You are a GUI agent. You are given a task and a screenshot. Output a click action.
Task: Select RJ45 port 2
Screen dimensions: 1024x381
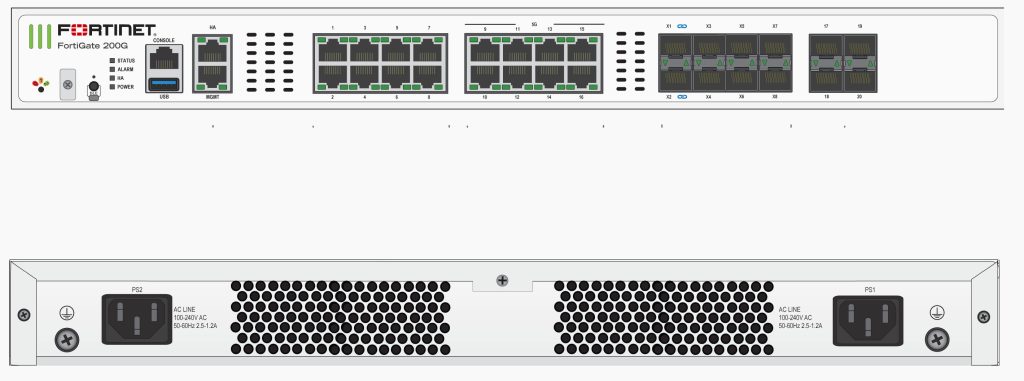tap(332, 77)
